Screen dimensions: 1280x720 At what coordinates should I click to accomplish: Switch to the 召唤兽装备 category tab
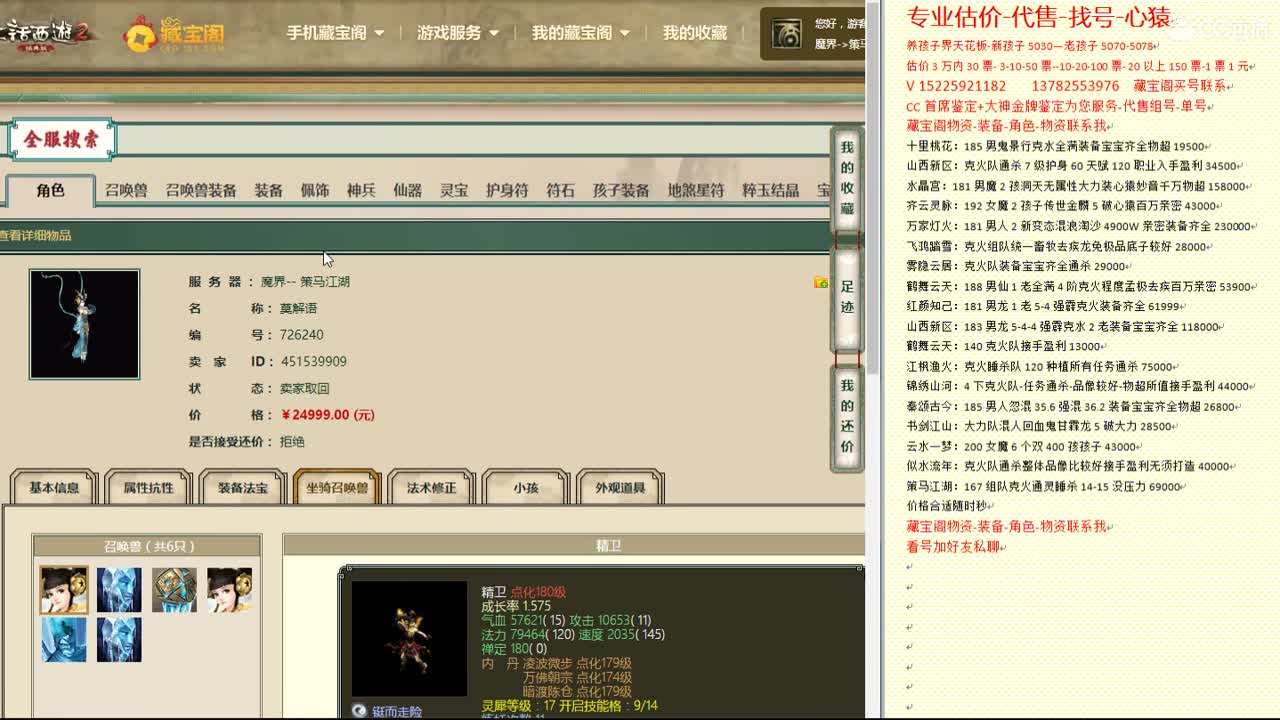(201, 190)
